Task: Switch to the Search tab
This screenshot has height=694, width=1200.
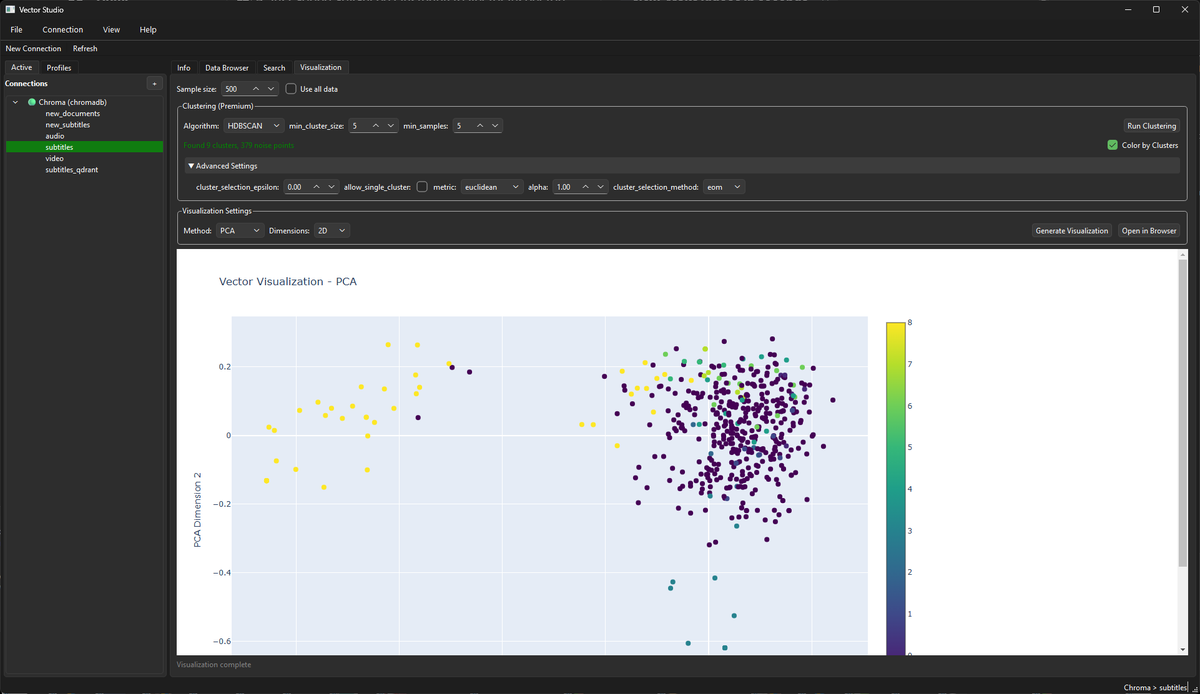Action: [x=274, y=68]
